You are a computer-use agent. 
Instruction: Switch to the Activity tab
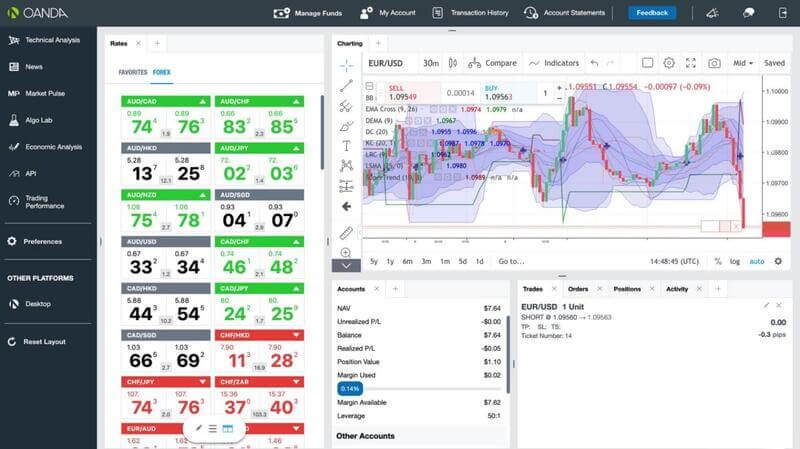677,289
